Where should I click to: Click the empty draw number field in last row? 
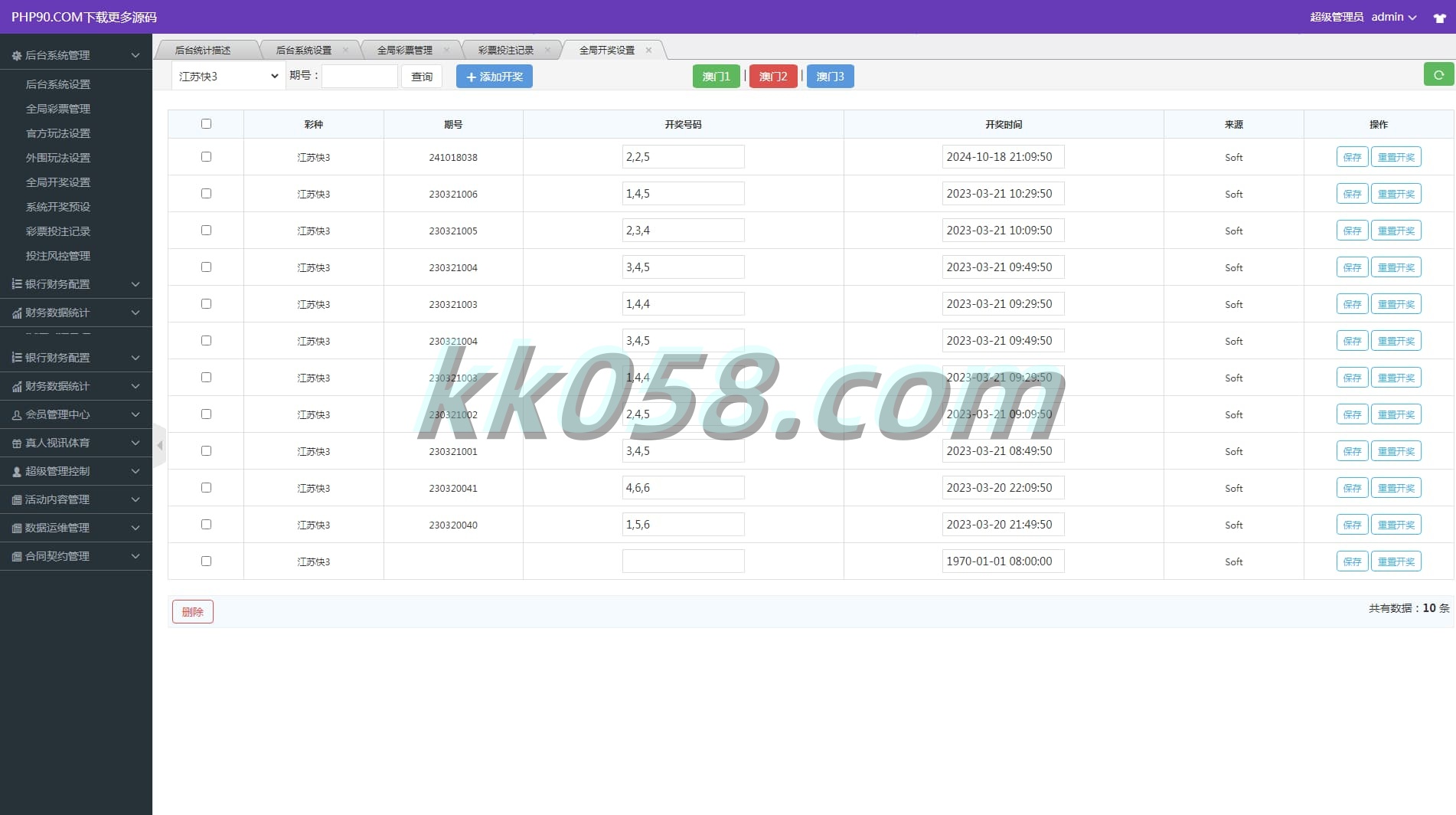click(x=683, y=561)
